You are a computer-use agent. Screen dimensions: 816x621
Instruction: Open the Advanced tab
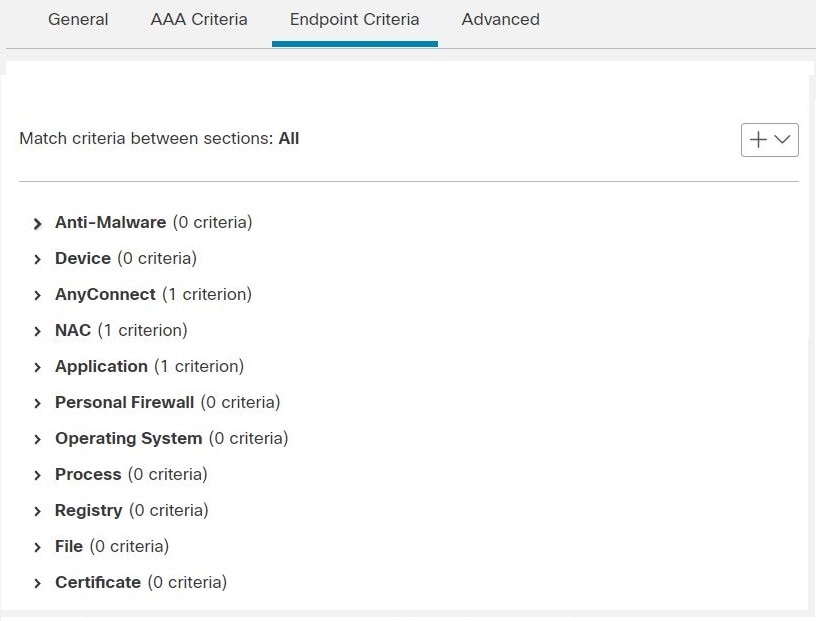pos(501,20)
